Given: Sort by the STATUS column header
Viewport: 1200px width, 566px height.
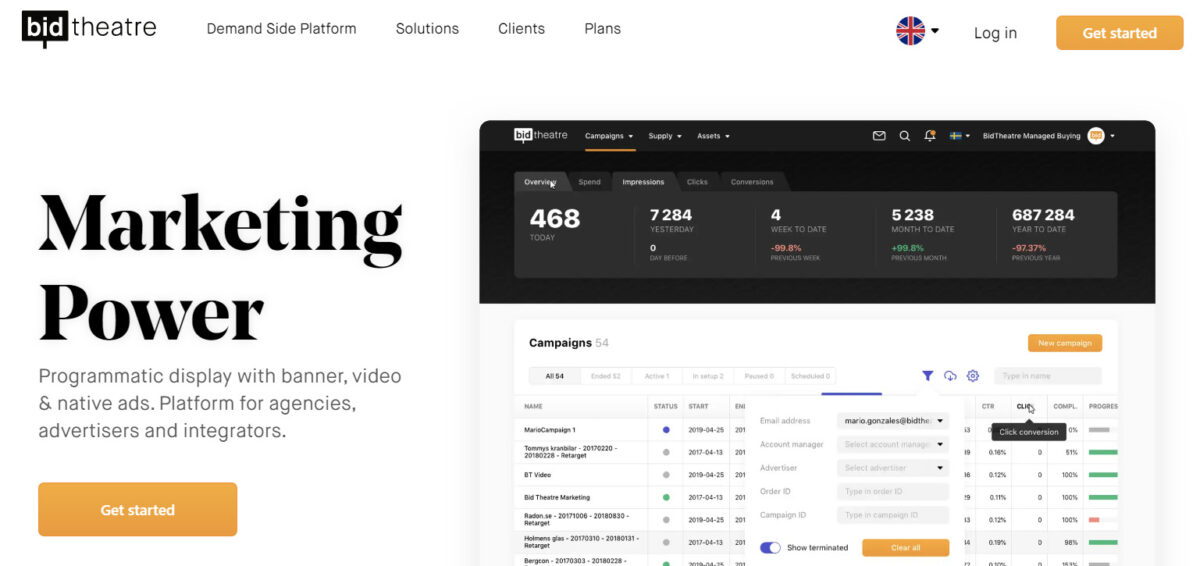Looking at the screenshot, I should pyautogui.click(x=665, y=407).
